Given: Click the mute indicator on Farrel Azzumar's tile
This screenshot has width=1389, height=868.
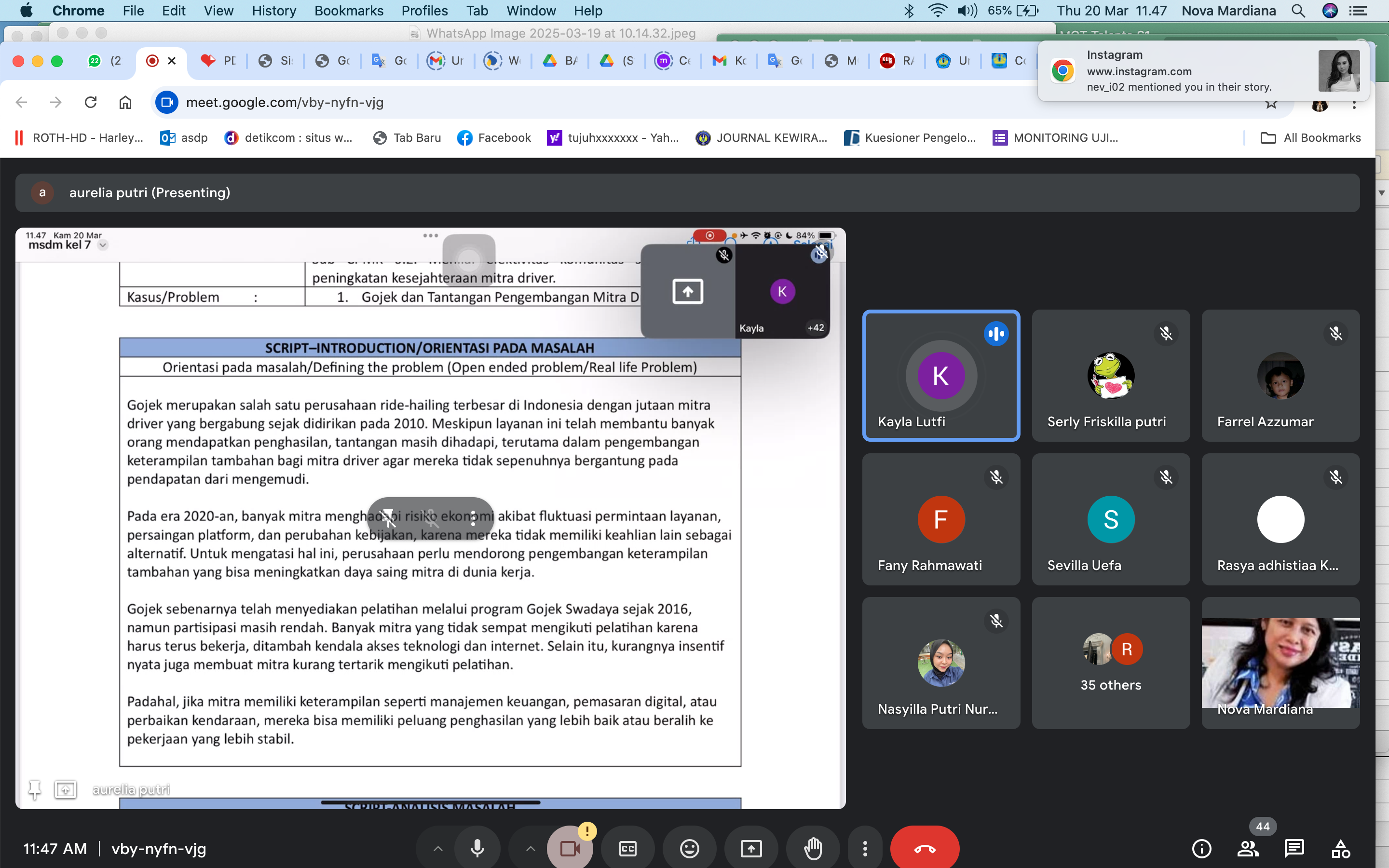Looking at the screenshot, I should tap(1335, 334).
